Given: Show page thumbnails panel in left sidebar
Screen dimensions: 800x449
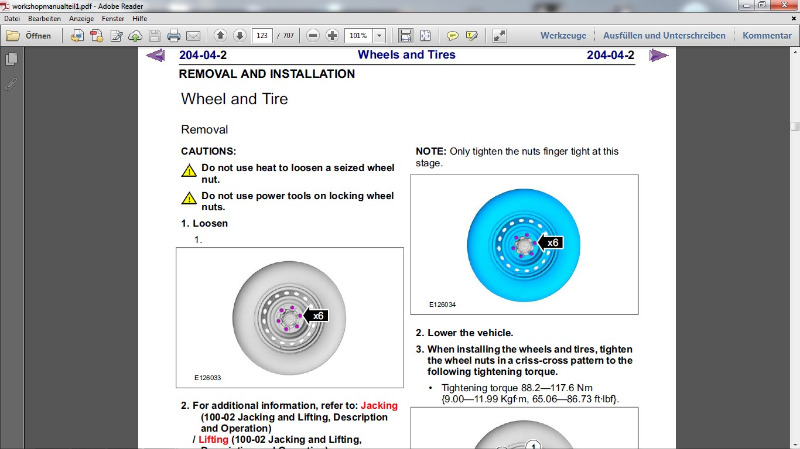Looking at the screenshot, I should [11, 59].
